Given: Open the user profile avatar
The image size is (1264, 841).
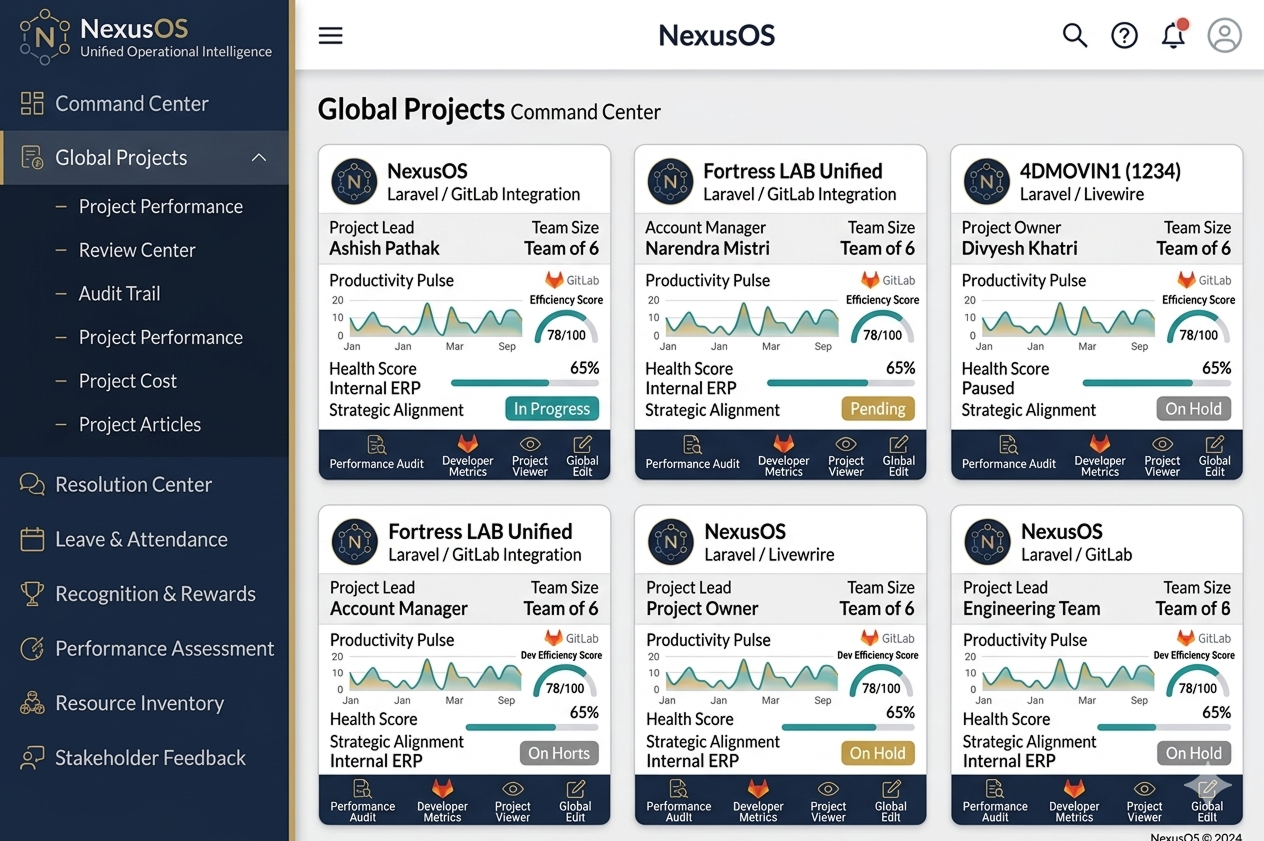Looking at the screenshot, I should click(x=1224, y=36).
